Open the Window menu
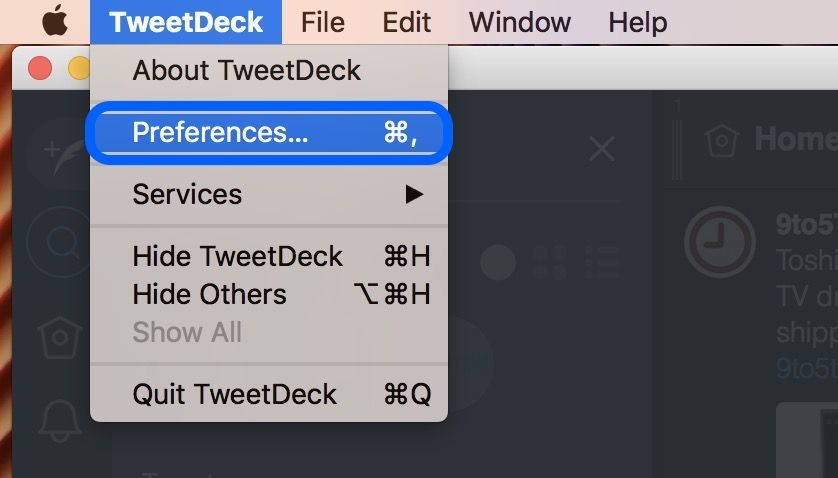The height and width of the screenshot is (478, 838). pos(519,22)
